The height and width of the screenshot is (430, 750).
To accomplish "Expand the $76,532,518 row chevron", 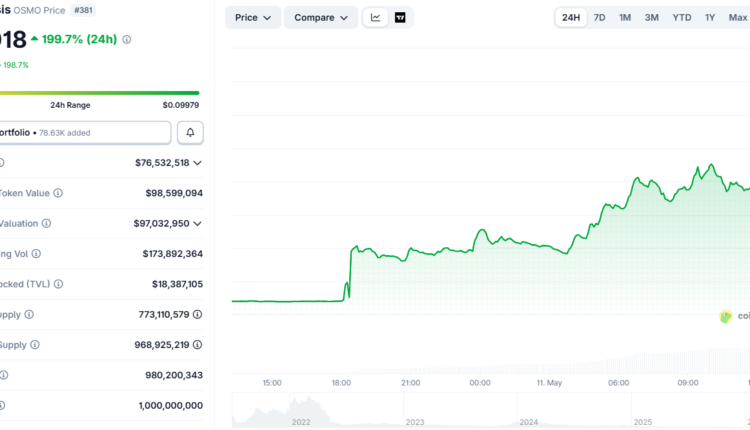I will coord(198,163).
